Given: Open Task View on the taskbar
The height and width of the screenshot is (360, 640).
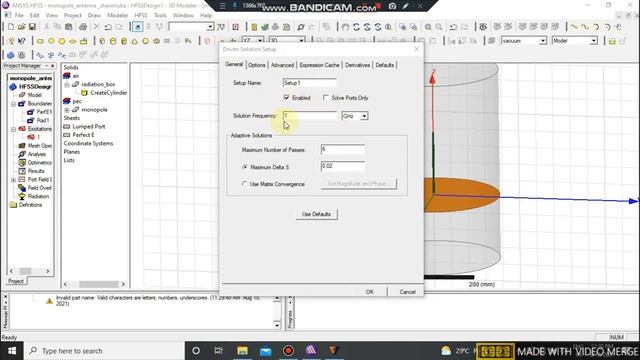Looking at the screenshot, I should click(219, 351).
